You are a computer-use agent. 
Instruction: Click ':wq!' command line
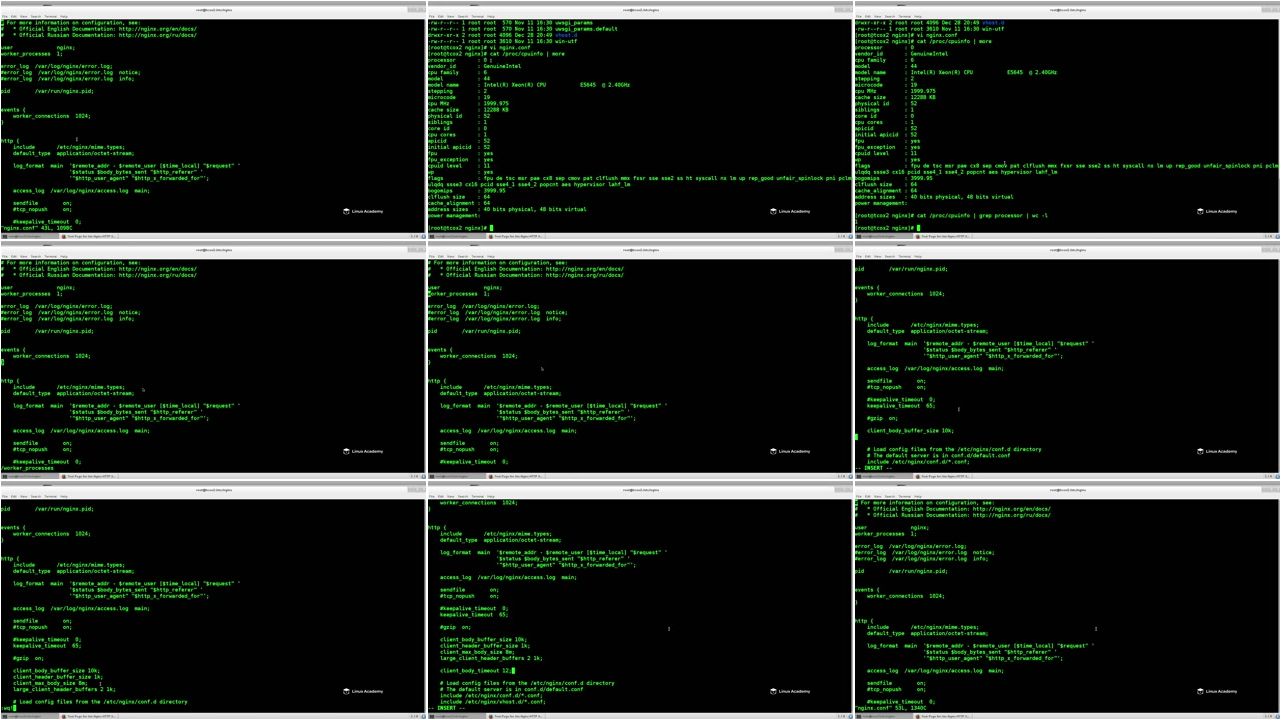(x=7, y=708)
